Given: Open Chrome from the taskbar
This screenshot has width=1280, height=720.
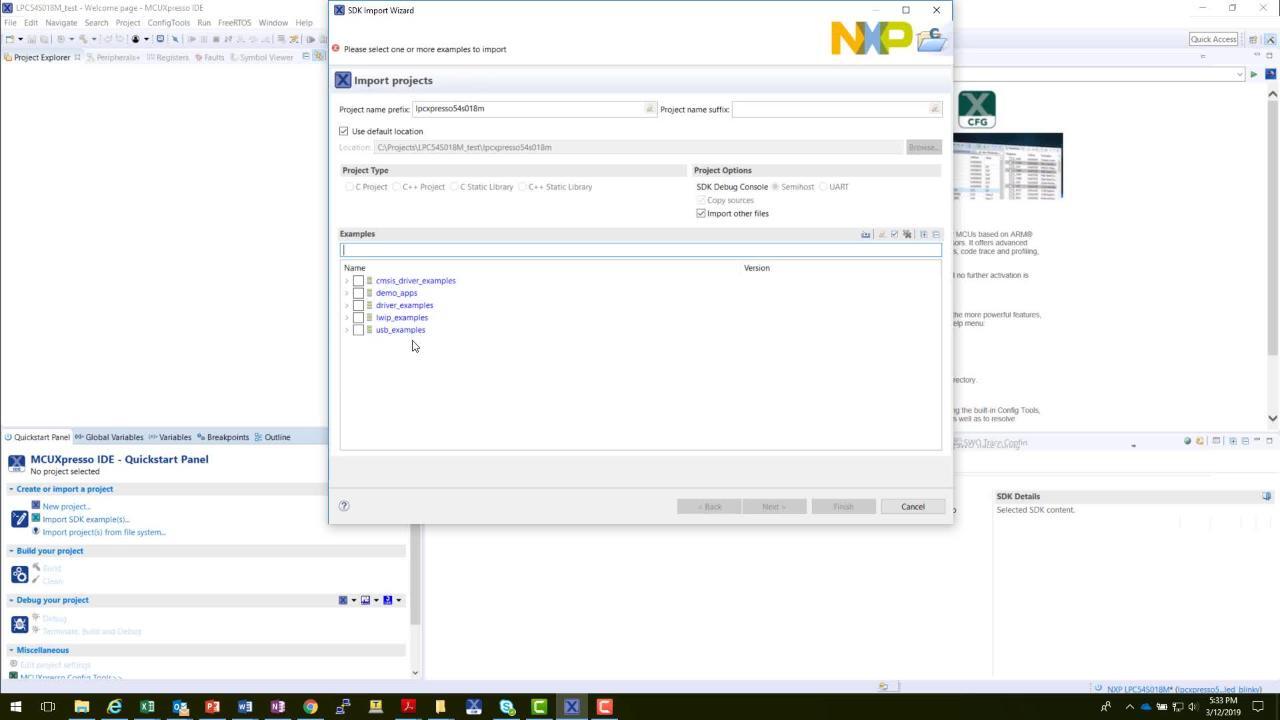Looking at the screenshot, I should [310, 707].
